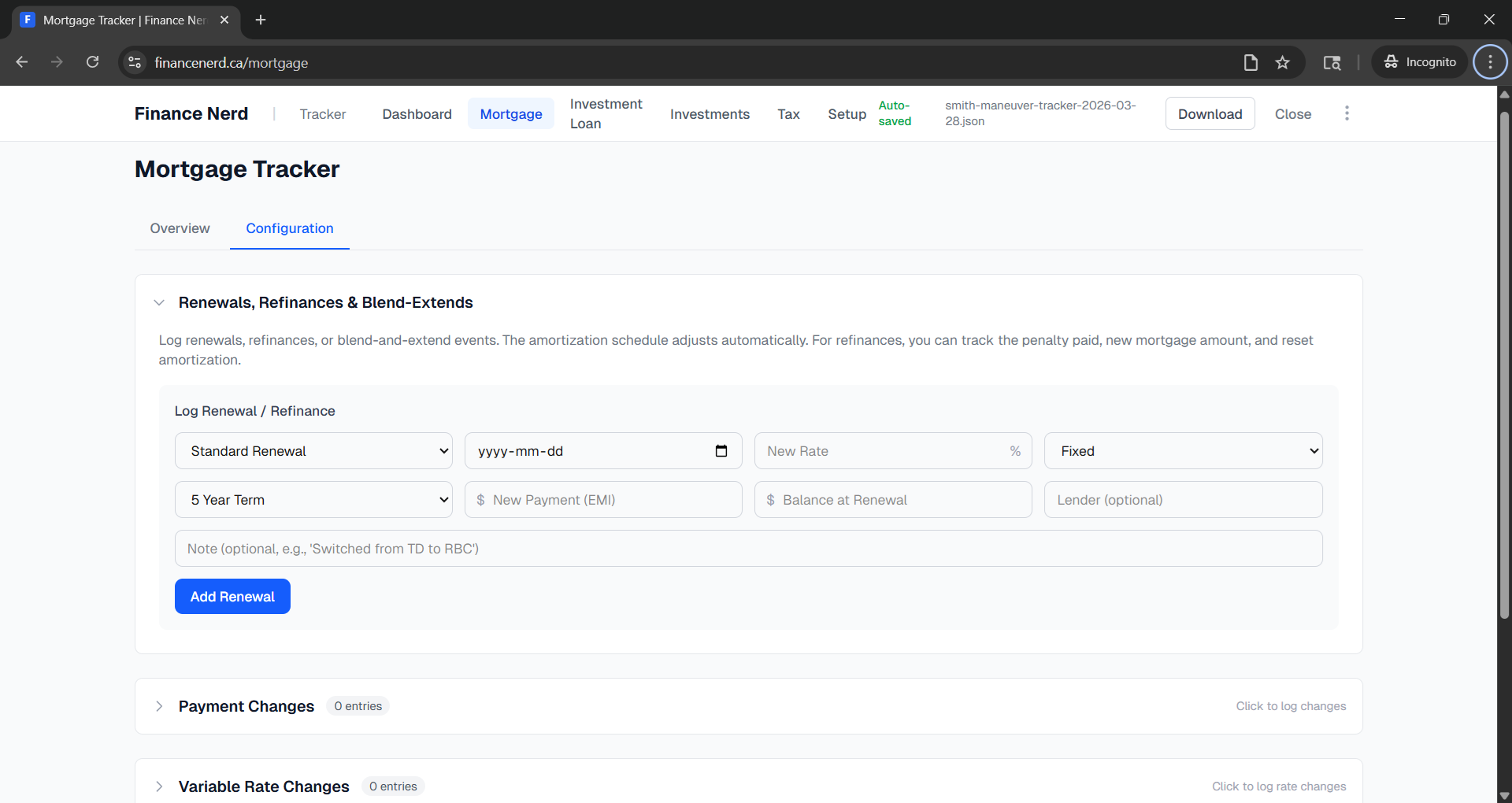The image size is (1512, 803).
Task: Close the Mortgage Tracker browser tab
Action: [224, 20]
